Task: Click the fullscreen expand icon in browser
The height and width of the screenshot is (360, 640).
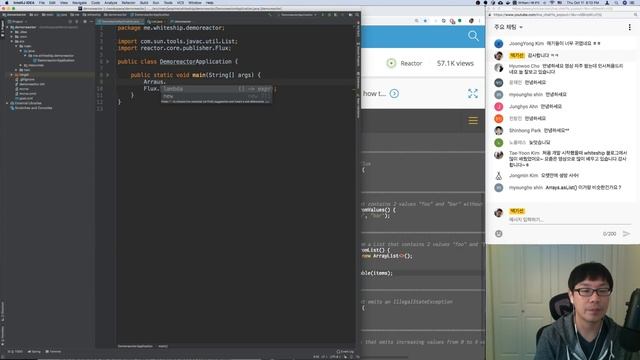Action: coord(473,93)
